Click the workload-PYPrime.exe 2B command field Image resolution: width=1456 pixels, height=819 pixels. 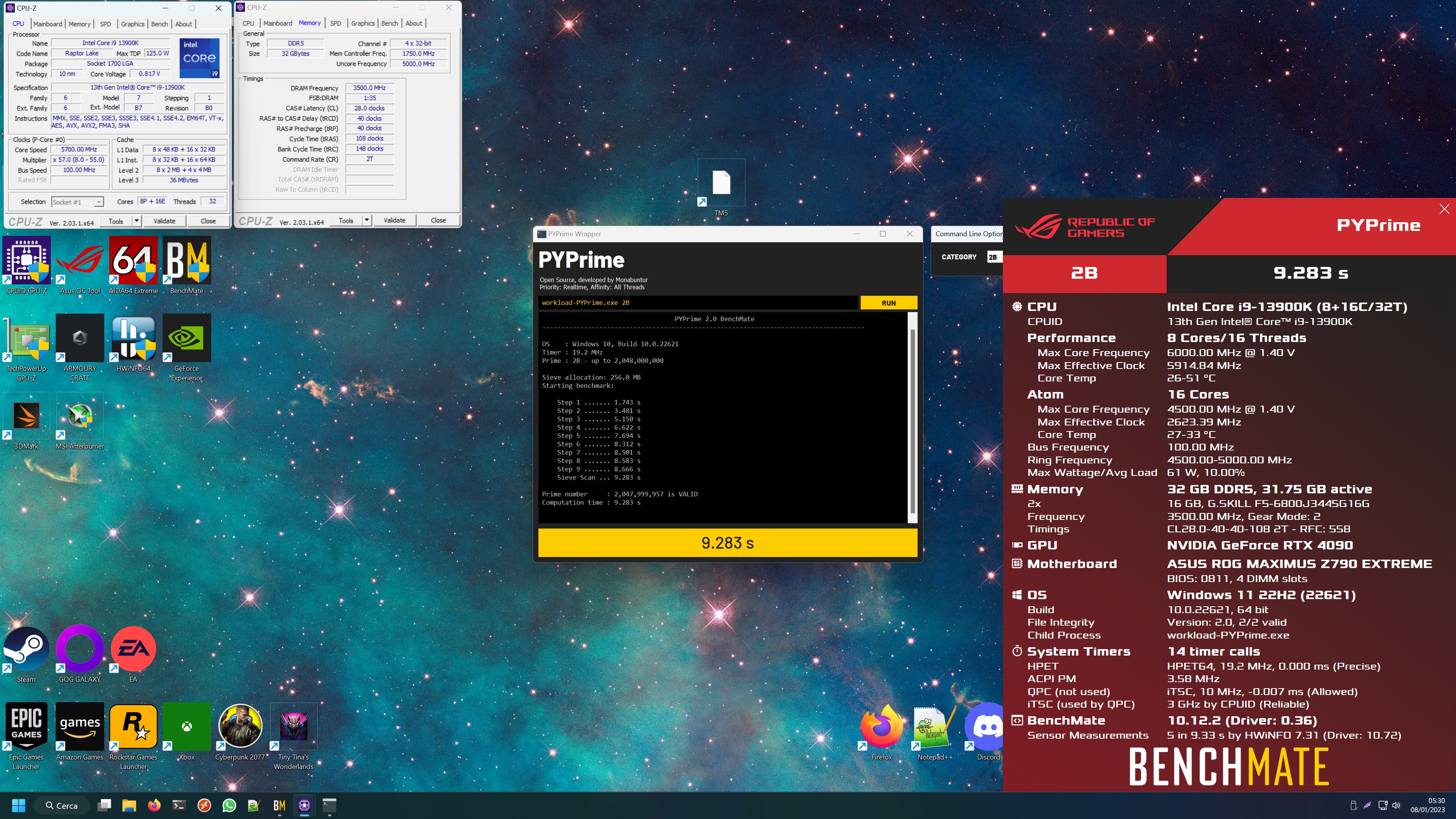pyautogui.click(x=698, y=303)
